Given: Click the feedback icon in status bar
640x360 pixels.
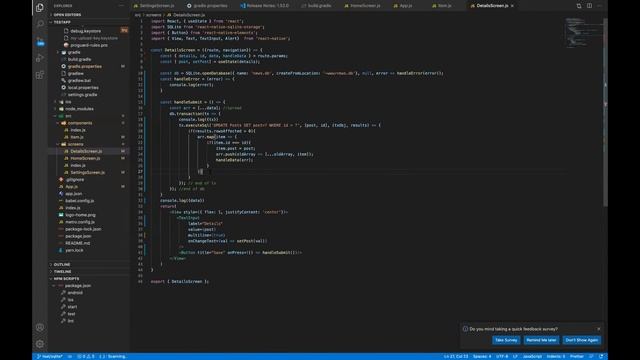Looking at the screenshot, I should pos(591,356).
